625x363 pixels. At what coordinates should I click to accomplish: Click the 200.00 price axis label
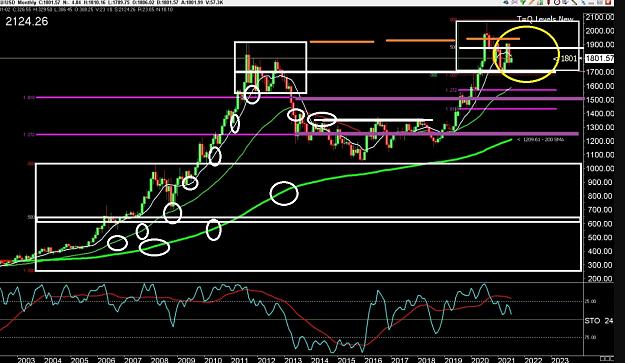pos(601,279)
